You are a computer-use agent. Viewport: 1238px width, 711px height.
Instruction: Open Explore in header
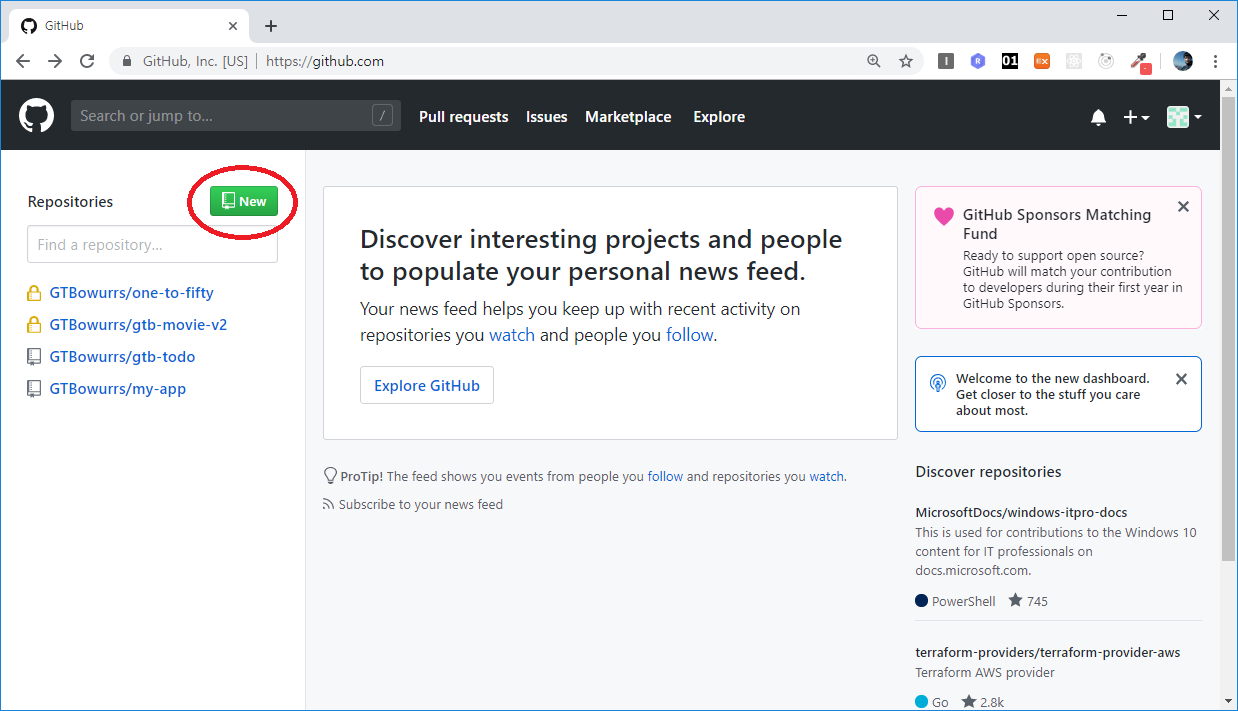[x=719, y=117]
